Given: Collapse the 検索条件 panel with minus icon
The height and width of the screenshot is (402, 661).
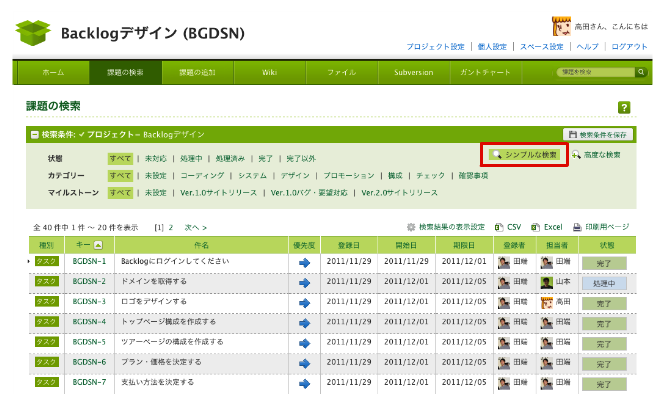Looking at the screenshot, I should [35, 135].
